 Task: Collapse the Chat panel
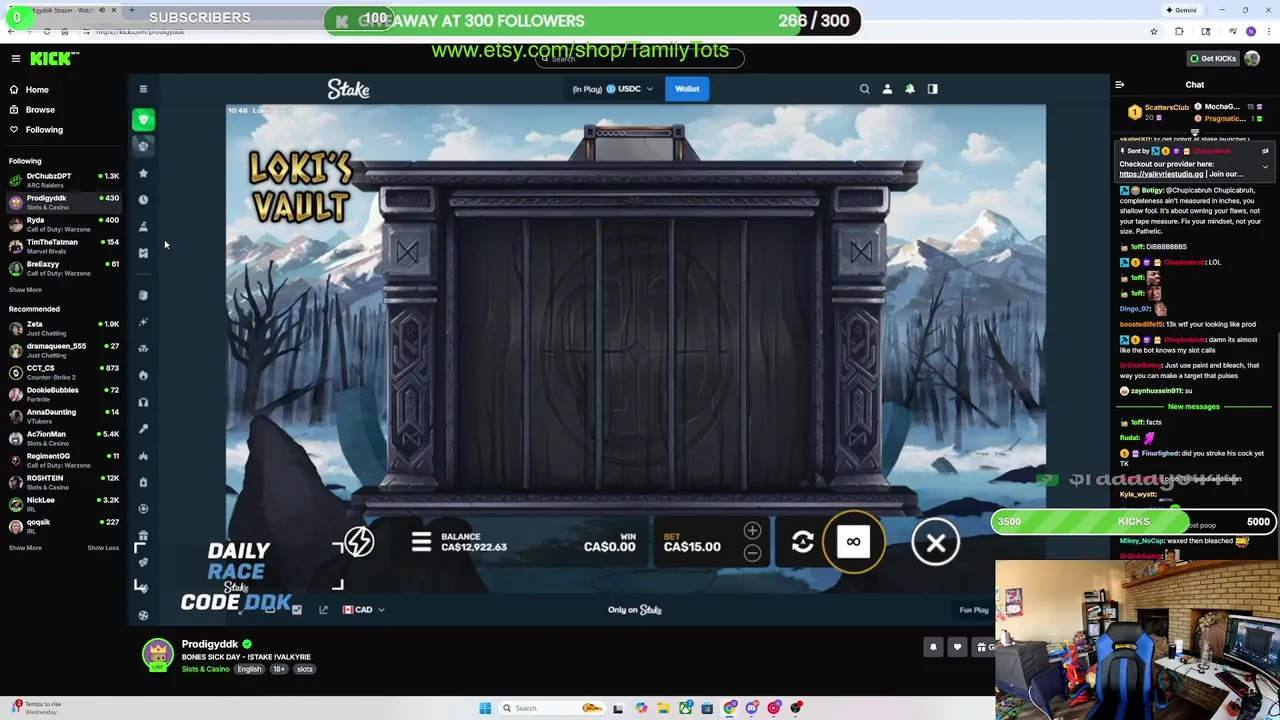tap(1120, 85)
